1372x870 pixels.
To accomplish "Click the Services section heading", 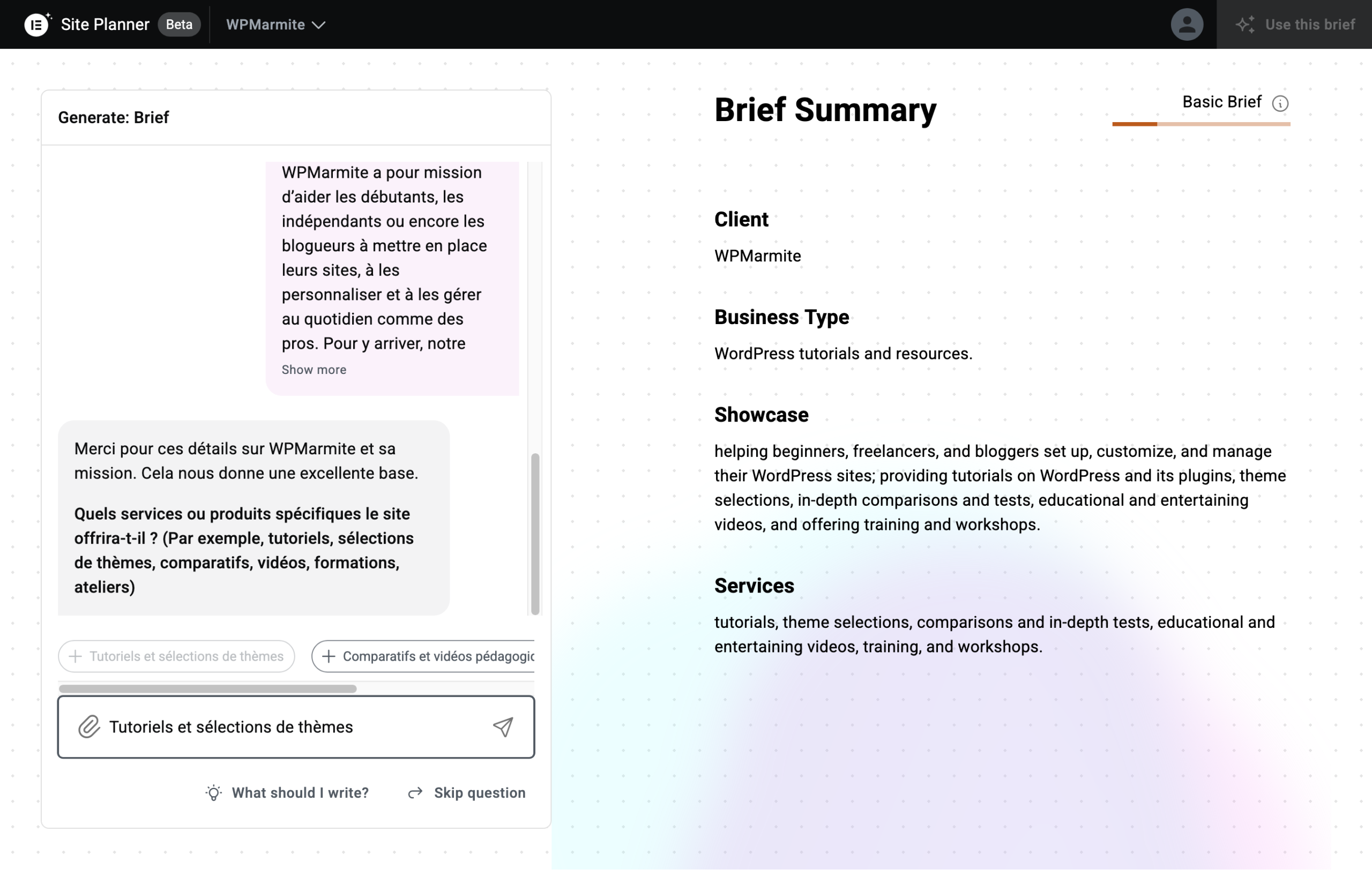I will [755, 586].
